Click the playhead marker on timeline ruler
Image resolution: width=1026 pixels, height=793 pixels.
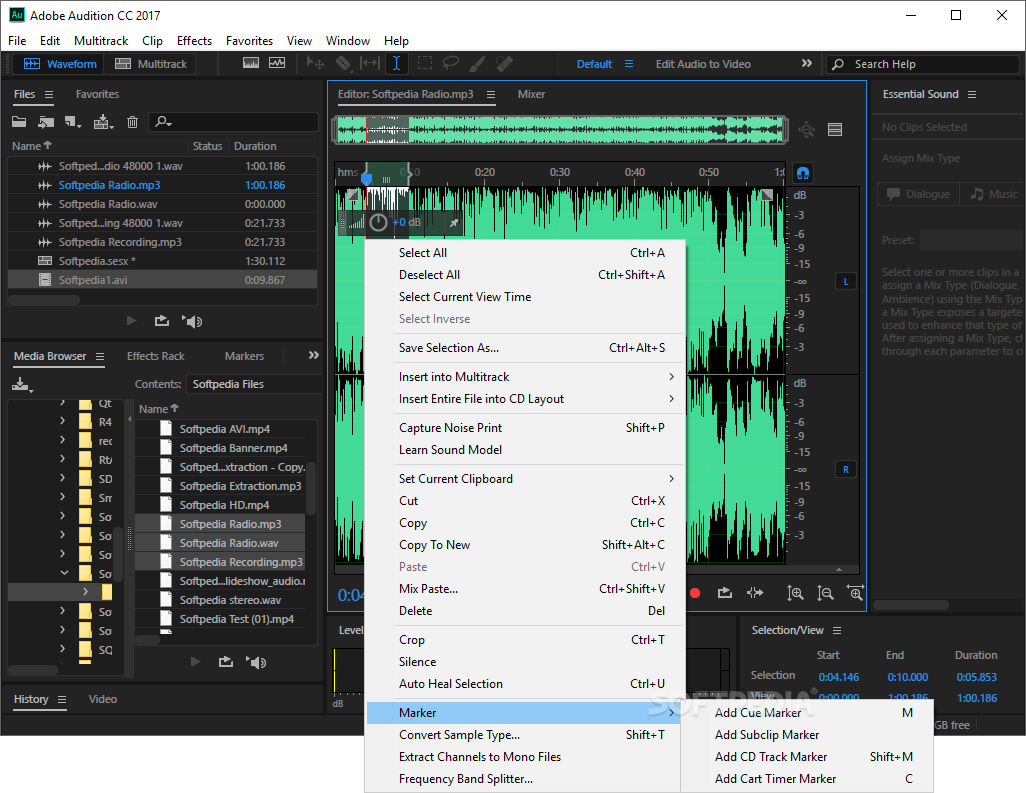pos(366,178)
